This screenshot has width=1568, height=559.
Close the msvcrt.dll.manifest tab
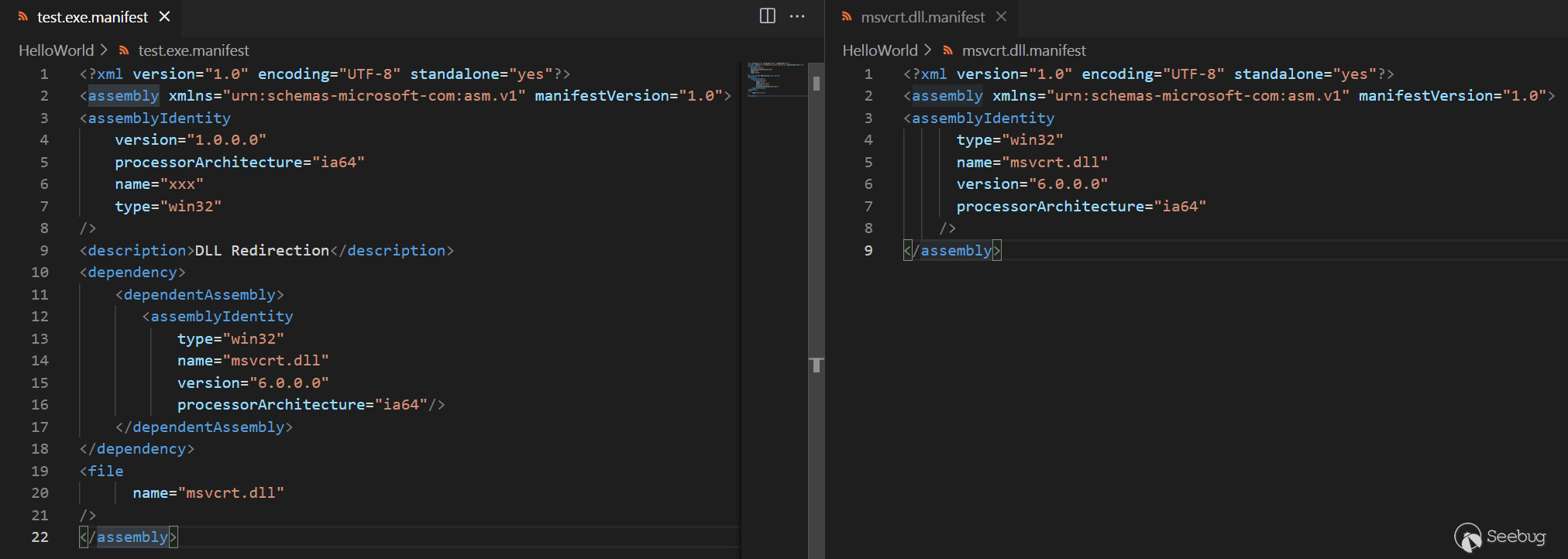click(1001, 16)
